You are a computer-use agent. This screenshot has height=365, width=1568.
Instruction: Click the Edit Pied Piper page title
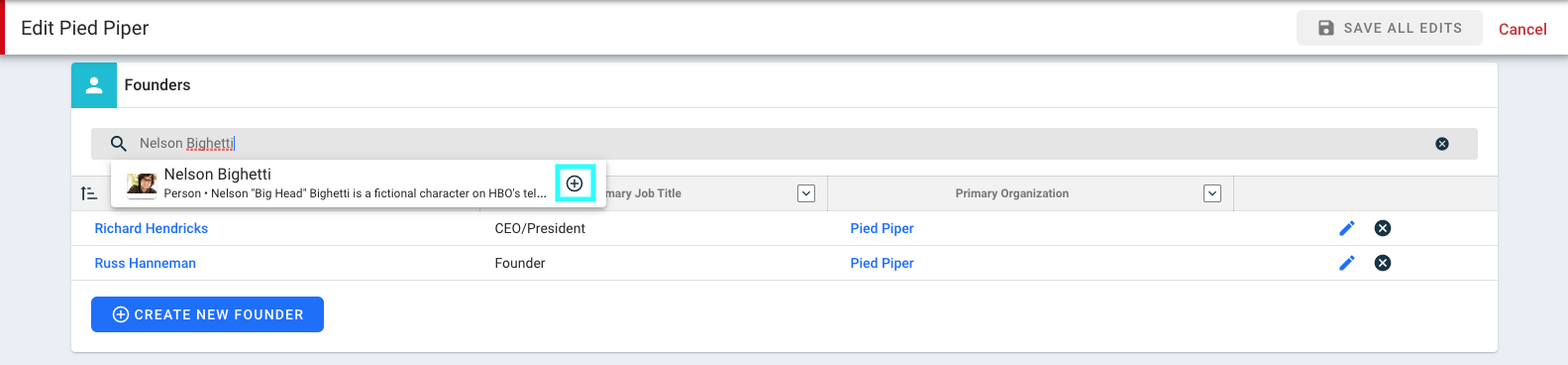[x=85, y=28]
